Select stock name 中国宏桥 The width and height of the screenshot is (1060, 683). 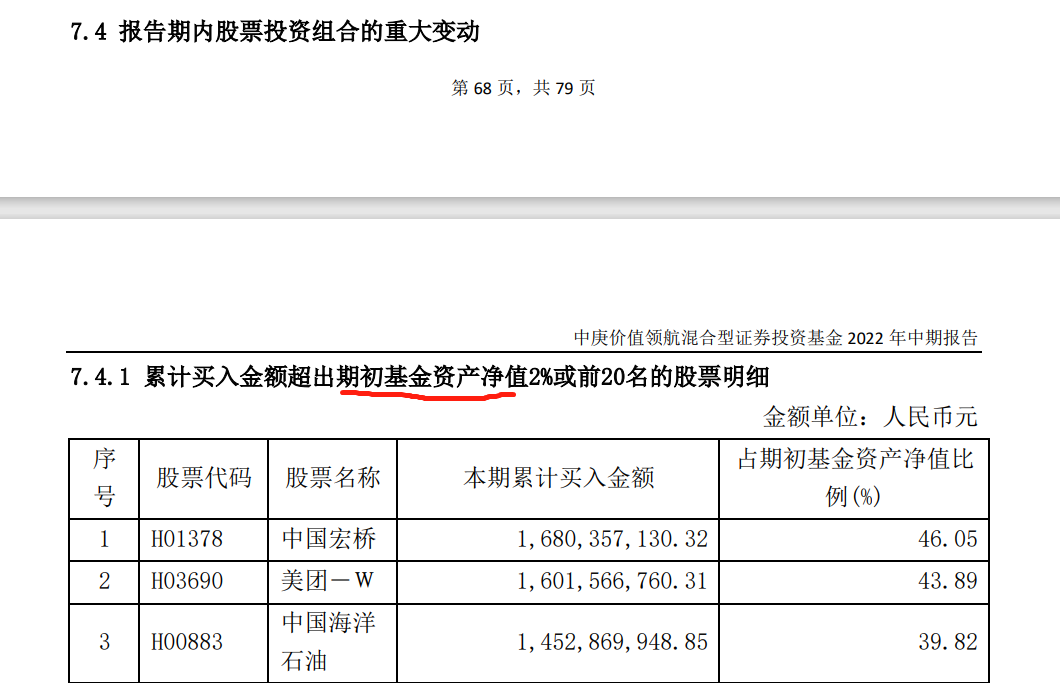(329, 539)
